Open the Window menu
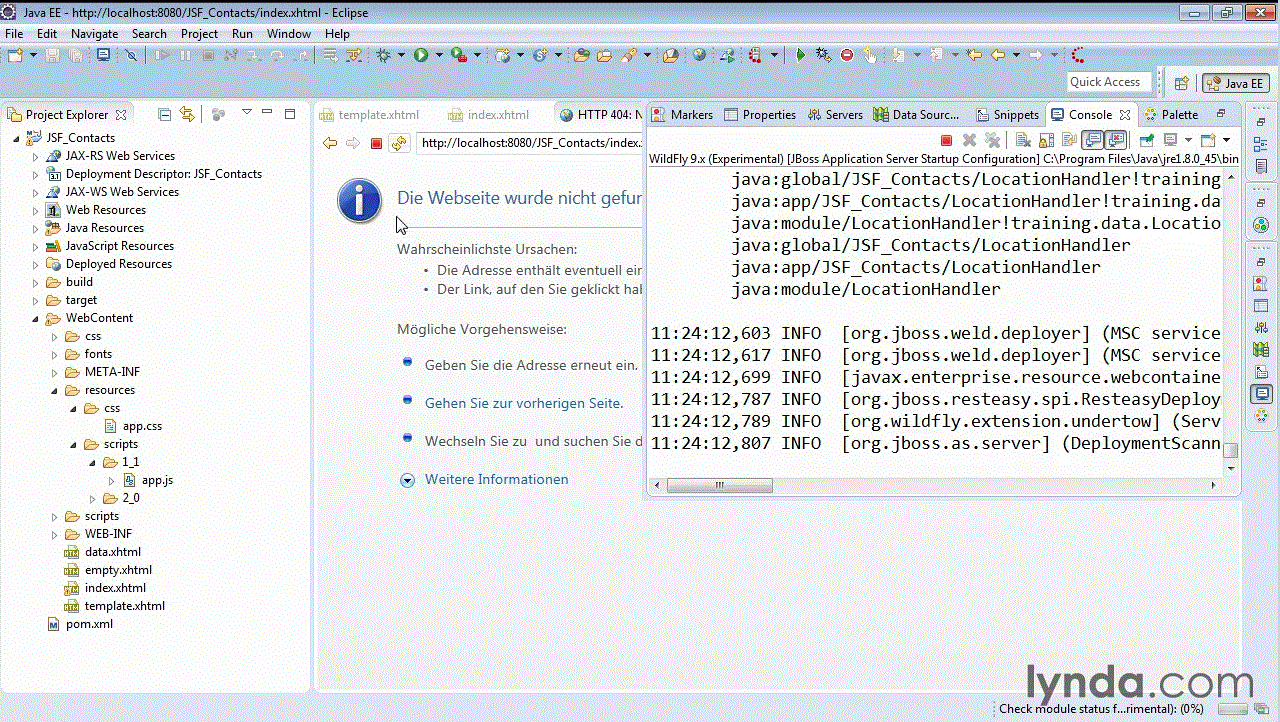Screen dimensions: 1280x722 pyautogui.click(x=288, y=33)
